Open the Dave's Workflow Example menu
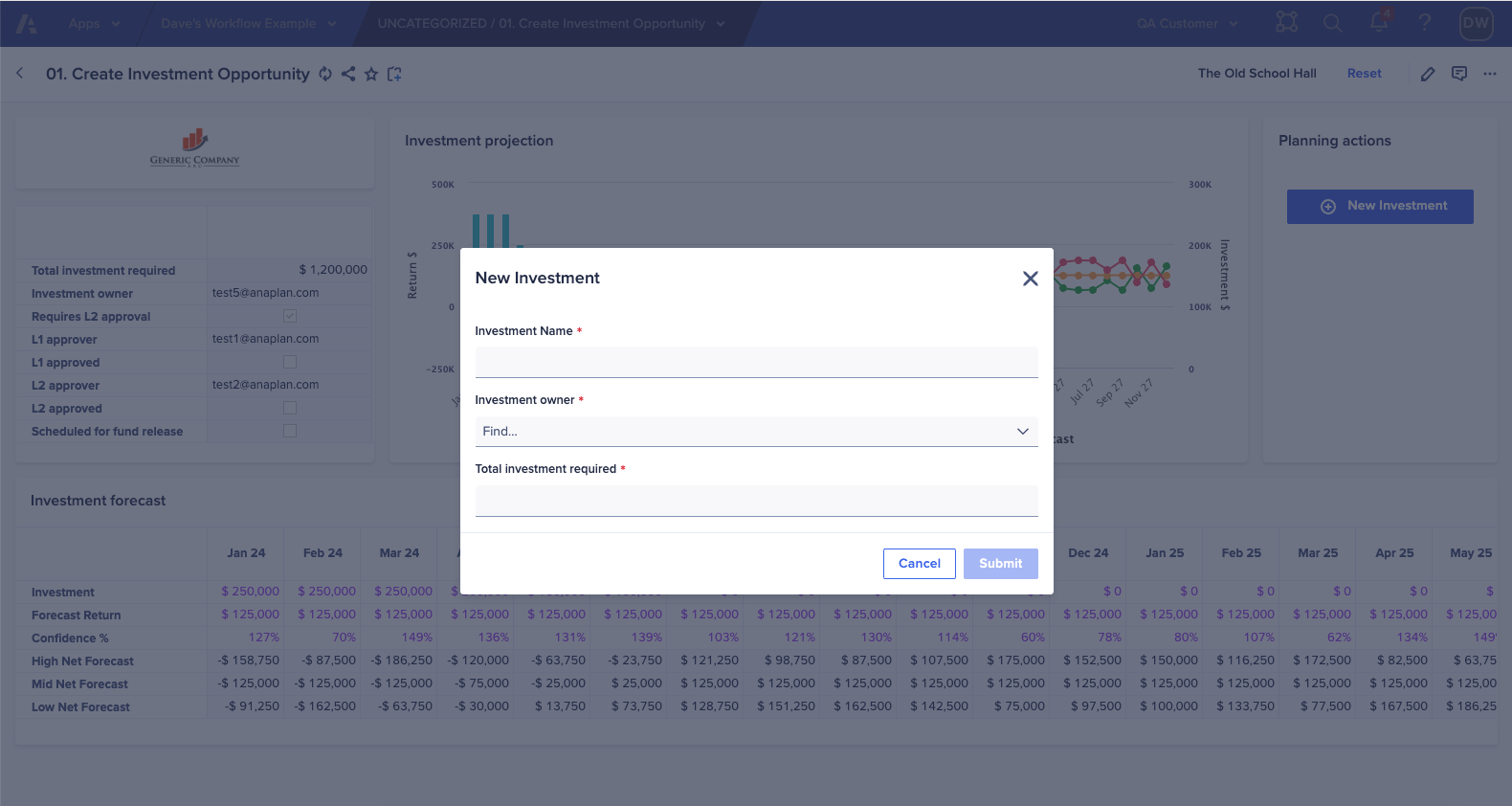 (249, 23)
